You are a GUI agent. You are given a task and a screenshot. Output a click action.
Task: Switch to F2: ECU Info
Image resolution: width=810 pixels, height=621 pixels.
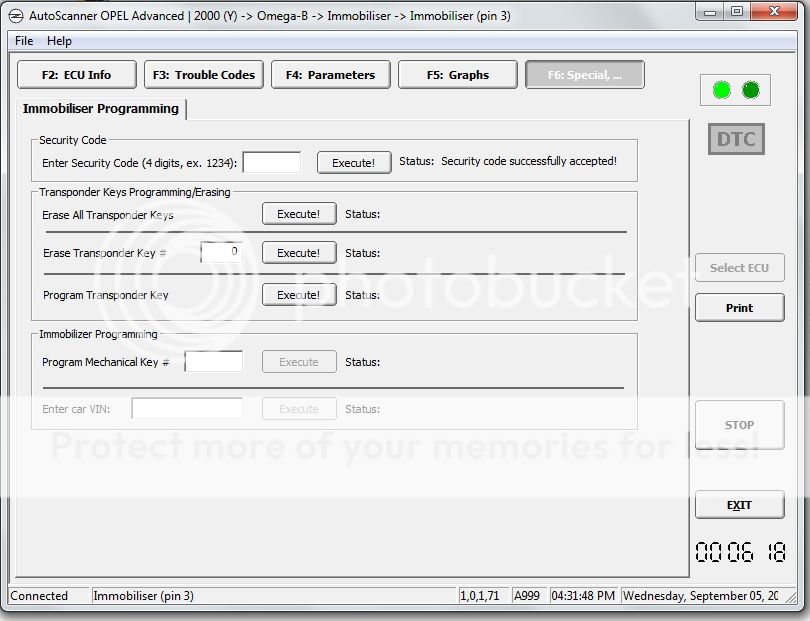point(76,75)
